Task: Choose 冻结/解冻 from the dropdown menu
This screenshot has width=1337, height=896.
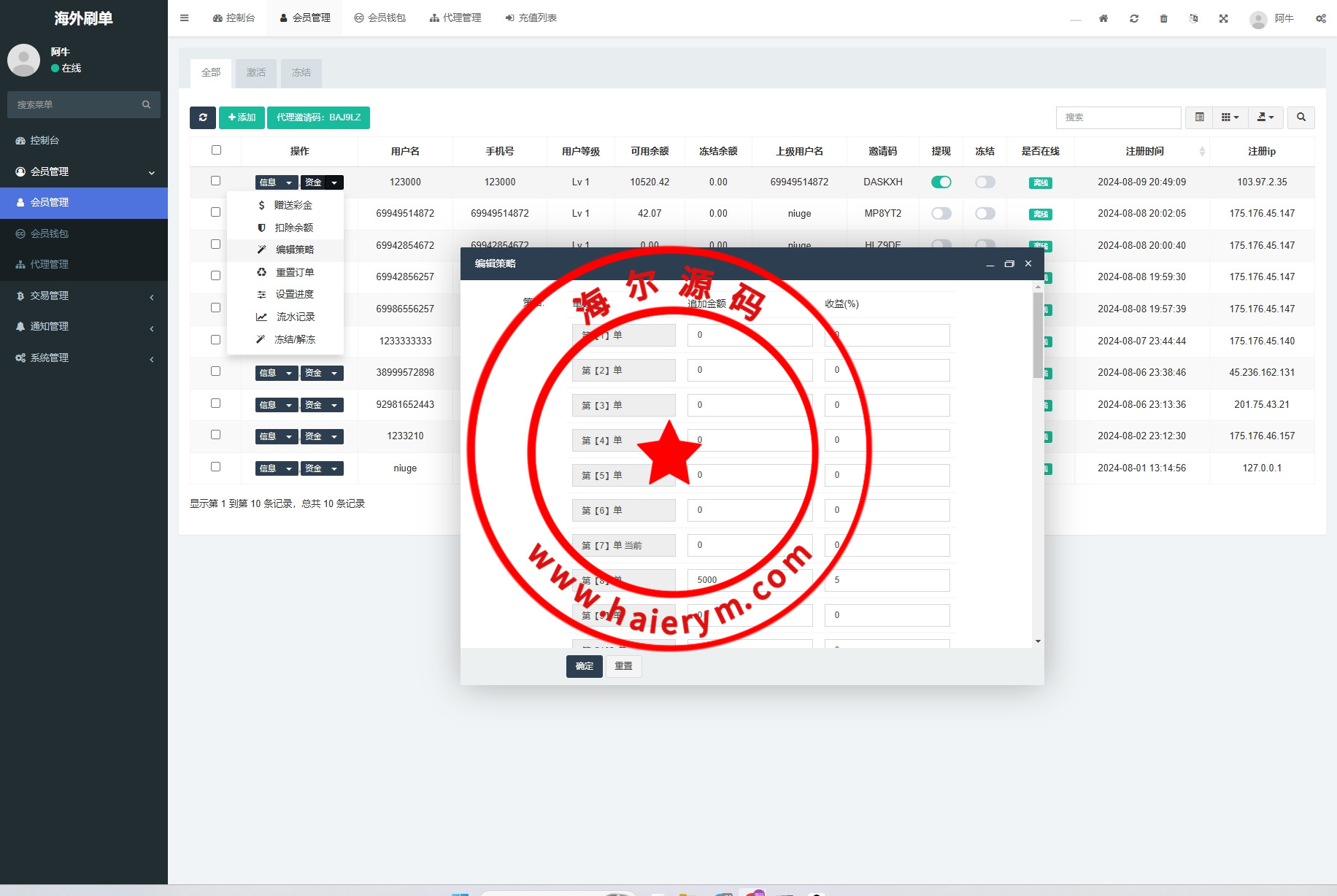Action: 285,339
